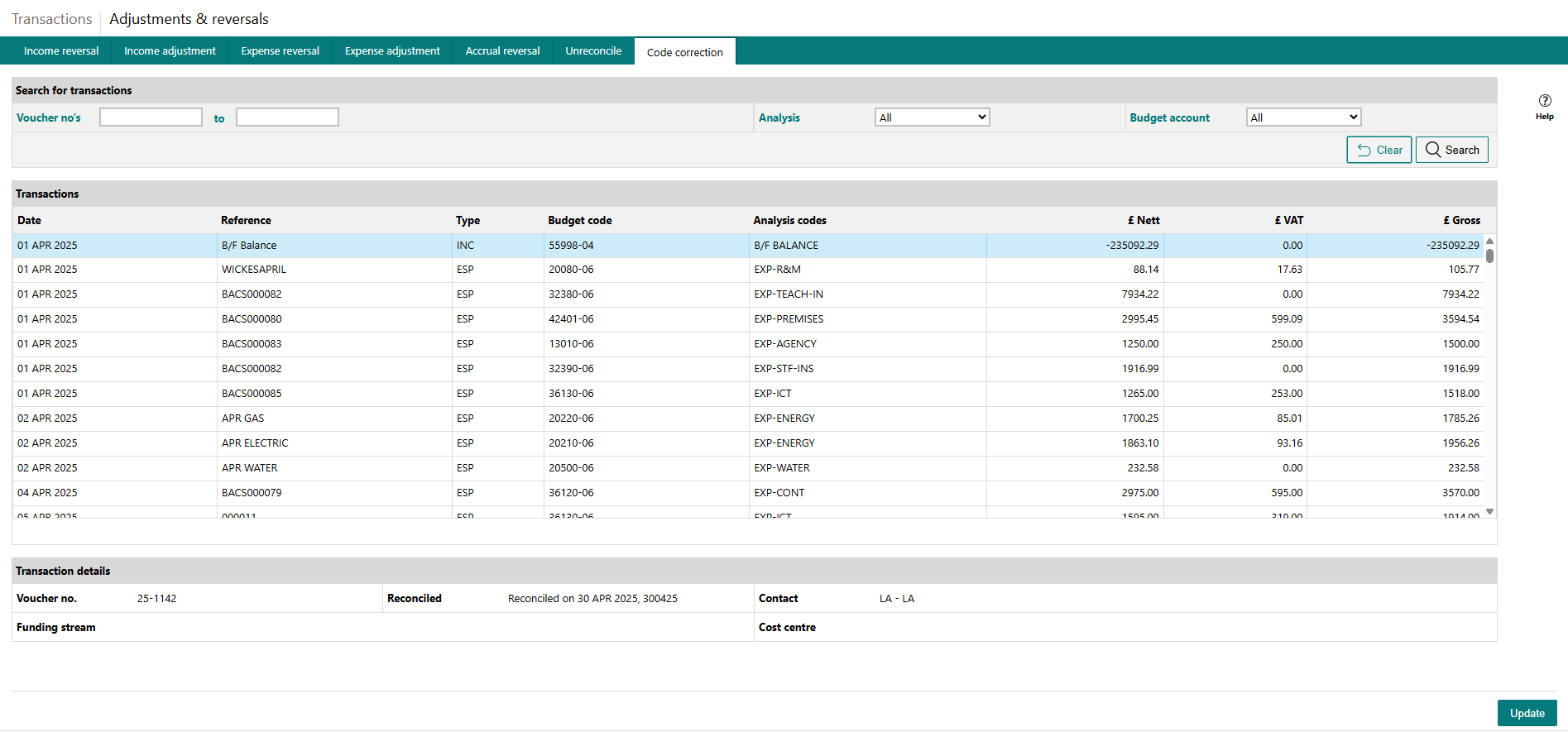Select the BACS000085 reference row
The height and width of the screenshot is (732, 1568).
coord(749,394)
